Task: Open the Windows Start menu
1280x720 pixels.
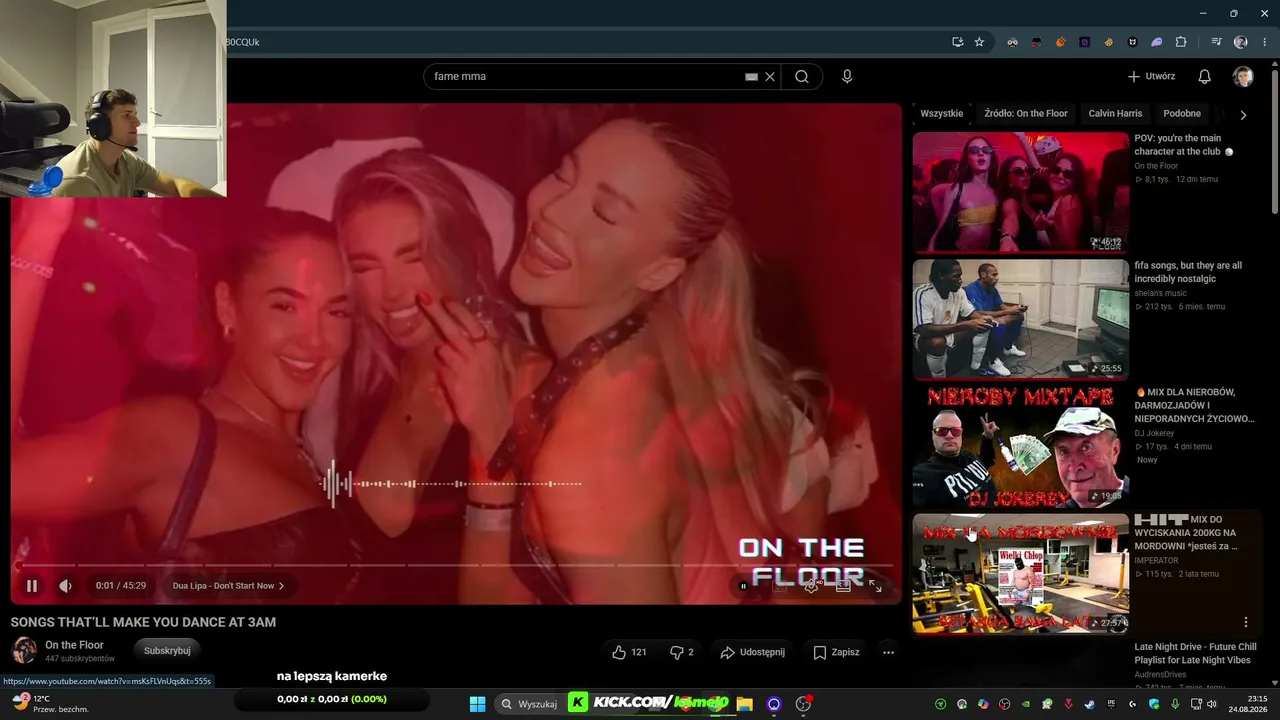Action: (477, 704)
